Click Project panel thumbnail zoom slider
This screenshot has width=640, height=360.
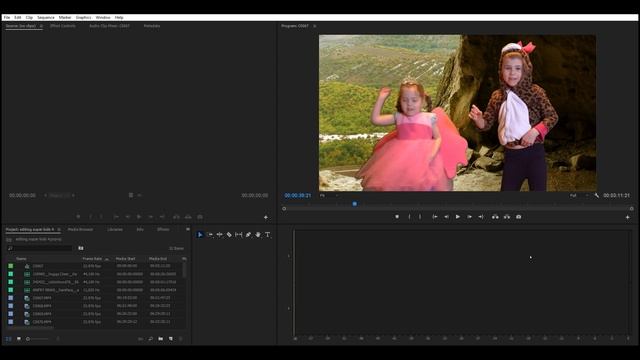click(39, 339)
